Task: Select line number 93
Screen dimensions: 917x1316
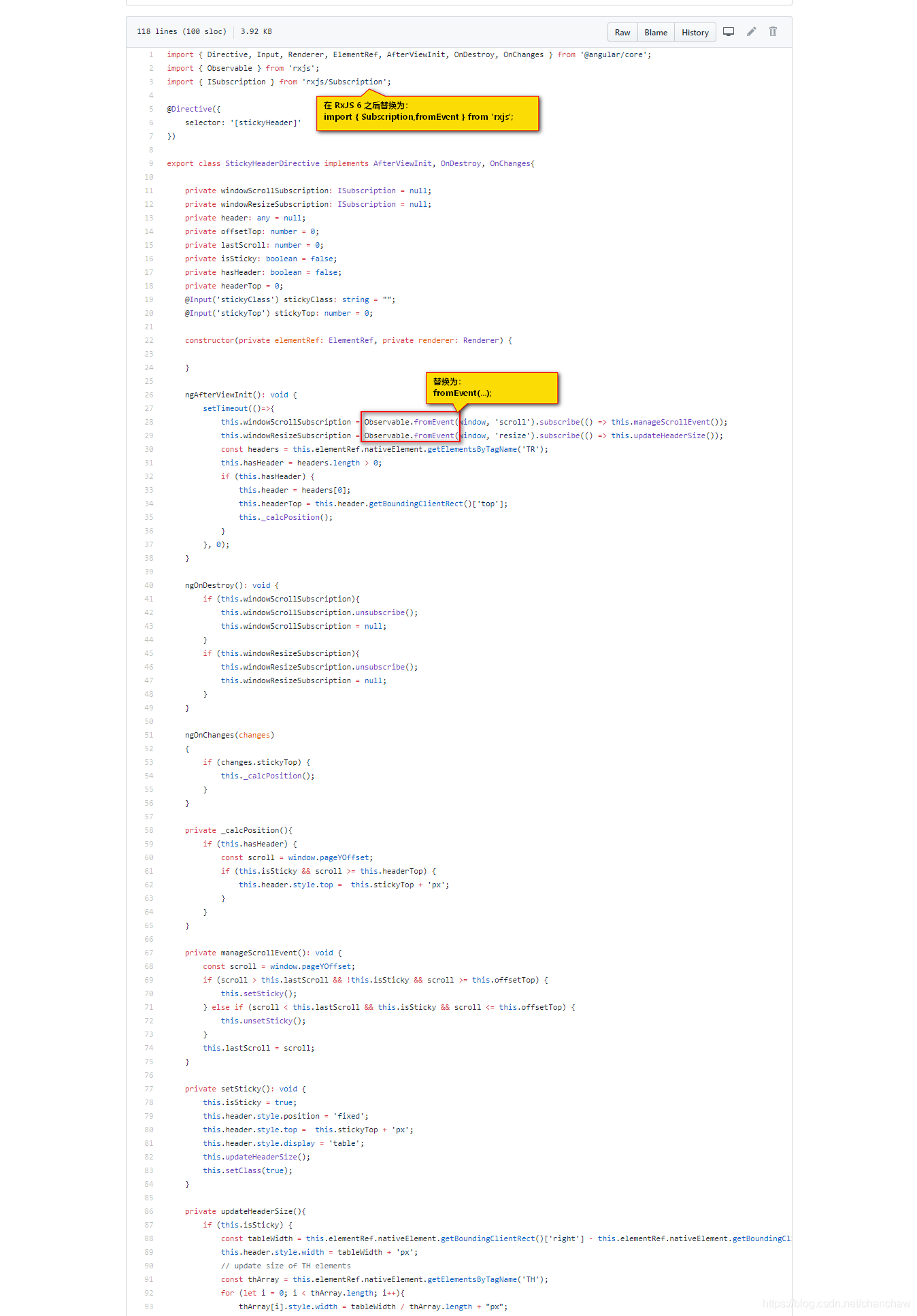Action: [x=149, y=1306]
